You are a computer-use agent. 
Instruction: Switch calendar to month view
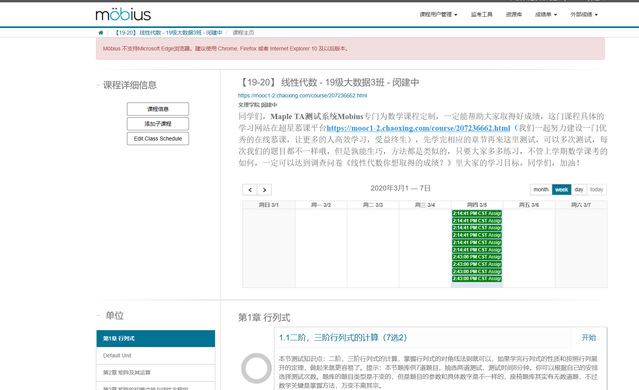tap(541, 189)
